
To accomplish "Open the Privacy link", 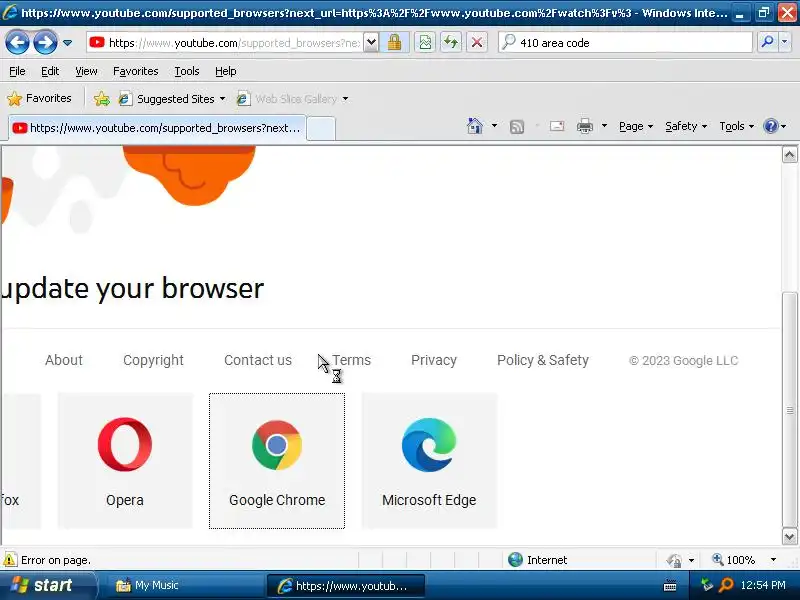I will coord(434,360).
